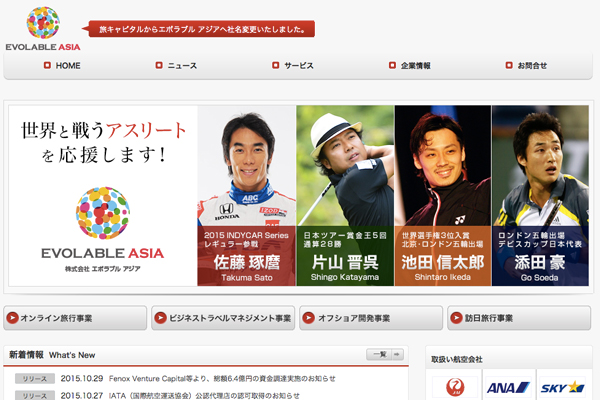Screen dimensions: 600x400
Task: Click the リリース tag beside 2015.10.29
Action: 35,379
